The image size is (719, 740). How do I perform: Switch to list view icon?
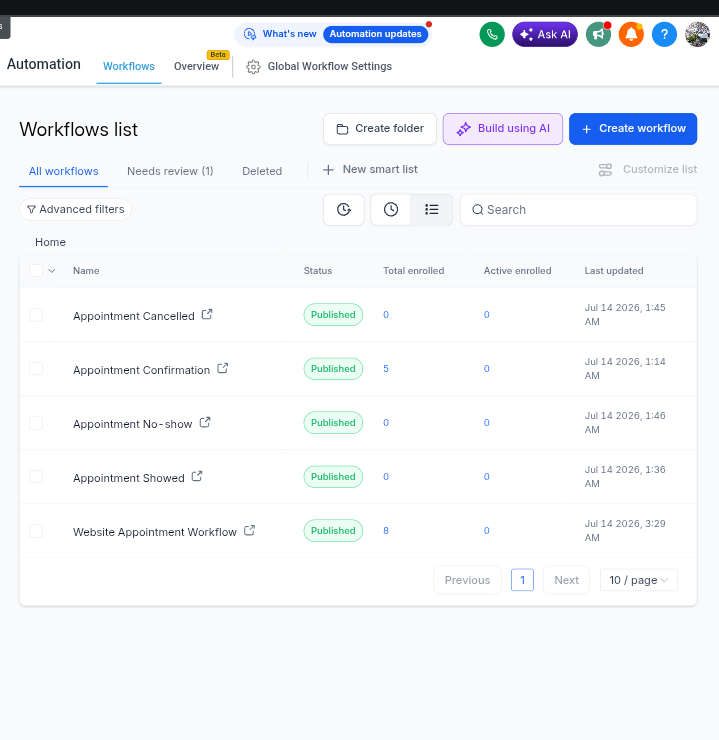(x=432, y=210)
